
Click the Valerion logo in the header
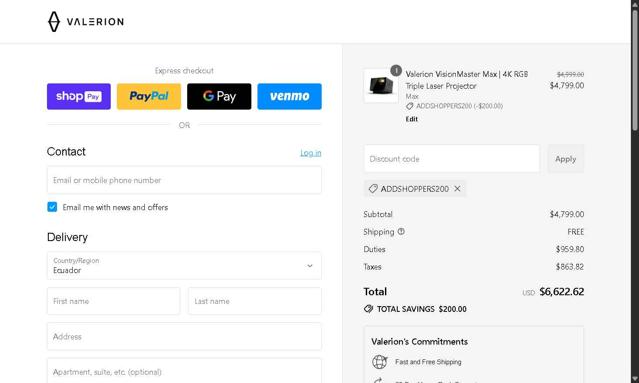pyautogui.click(x=86, y=21)
